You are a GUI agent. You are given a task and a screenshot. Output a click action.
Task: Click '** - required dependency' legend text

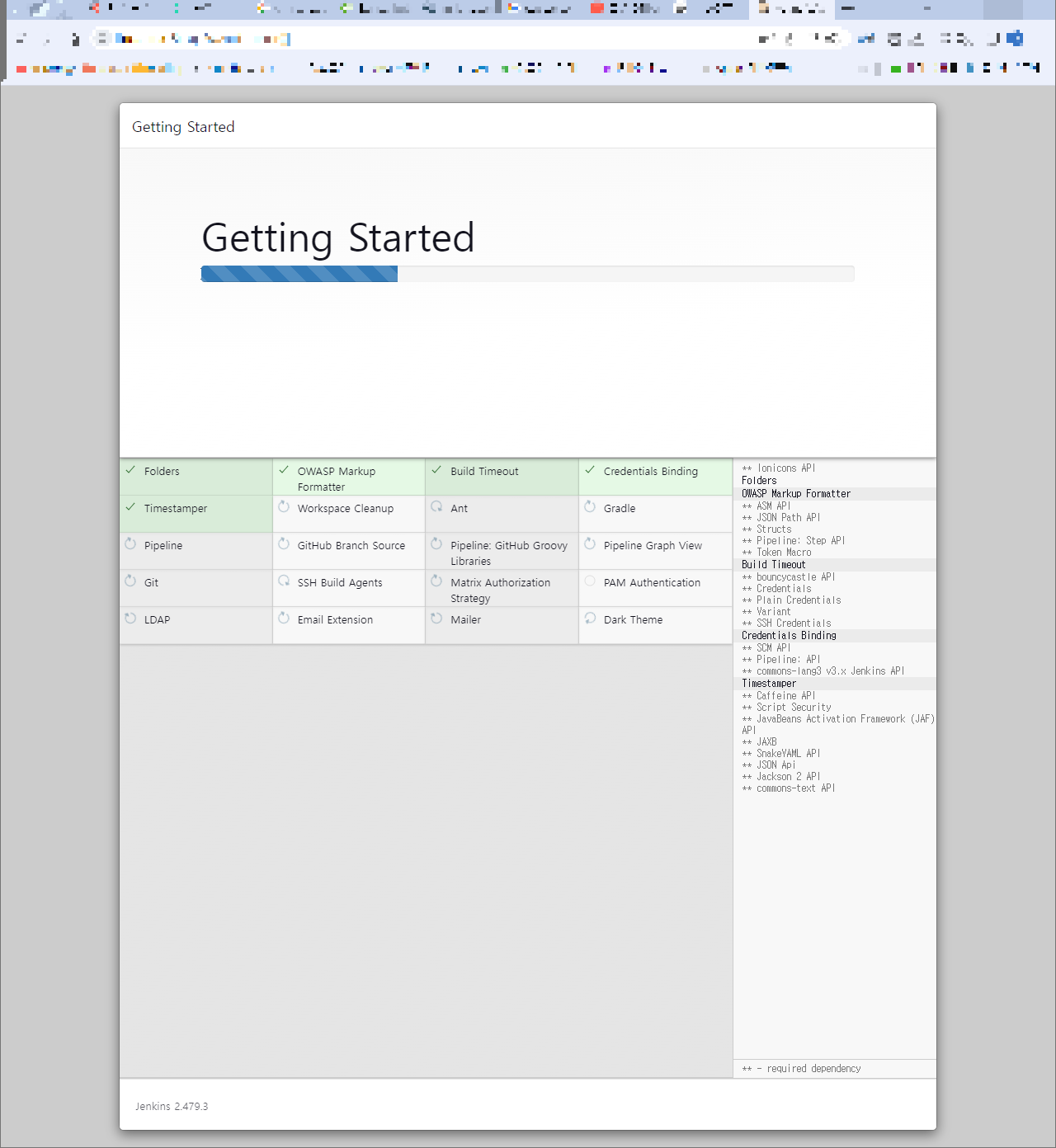tap(801, 1068)
